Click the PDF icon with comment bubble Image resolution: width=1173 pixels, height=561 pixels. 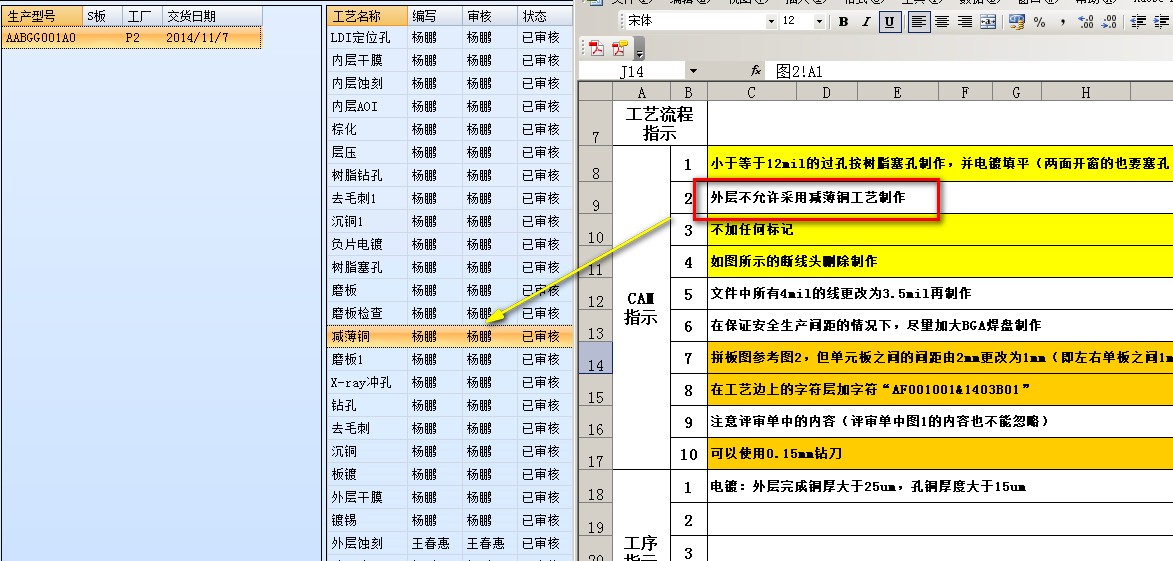619,49
